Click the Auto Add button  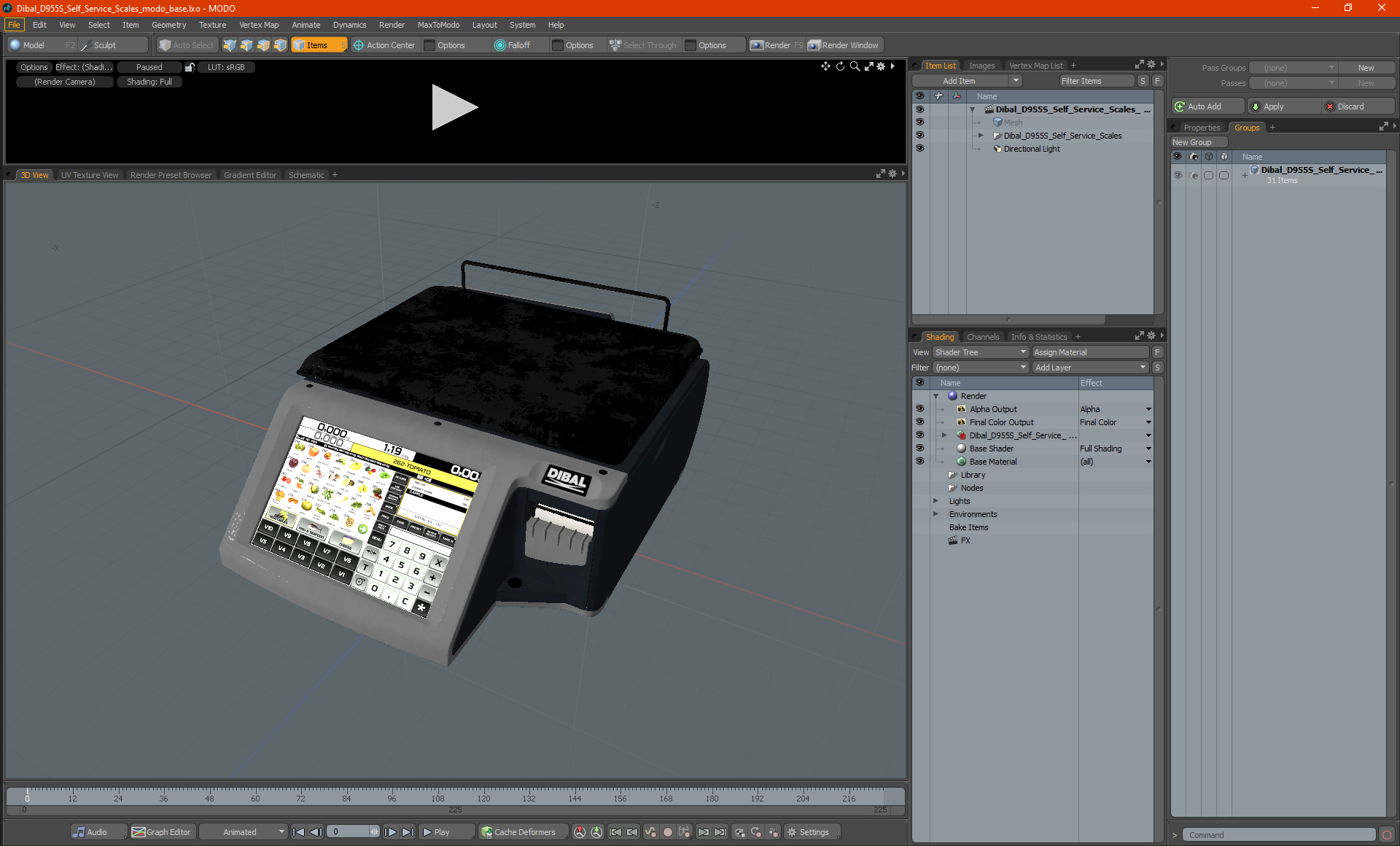[1207, 106]
